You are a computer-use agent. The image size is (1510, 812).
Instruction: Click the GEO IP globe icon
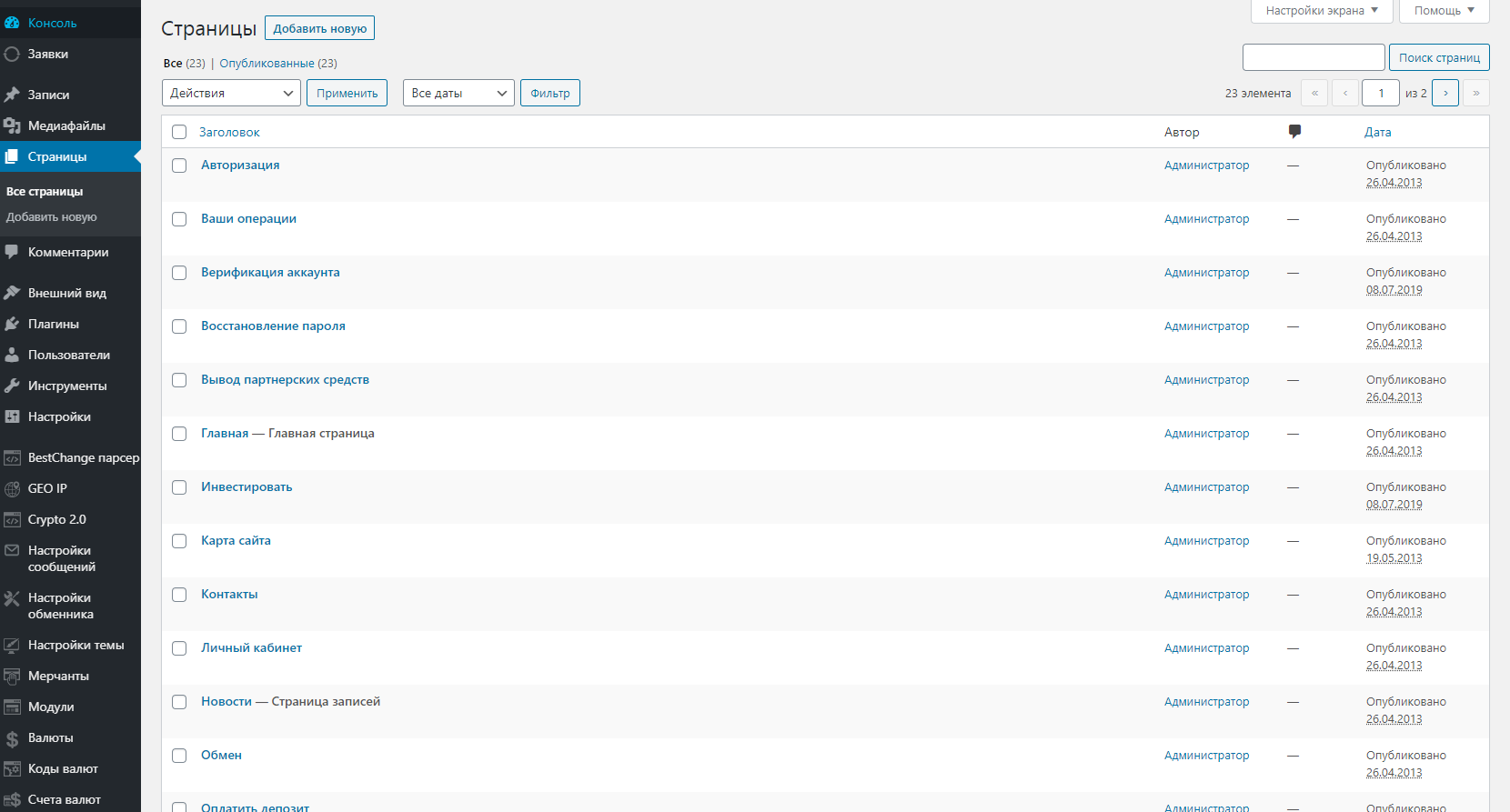12,489
